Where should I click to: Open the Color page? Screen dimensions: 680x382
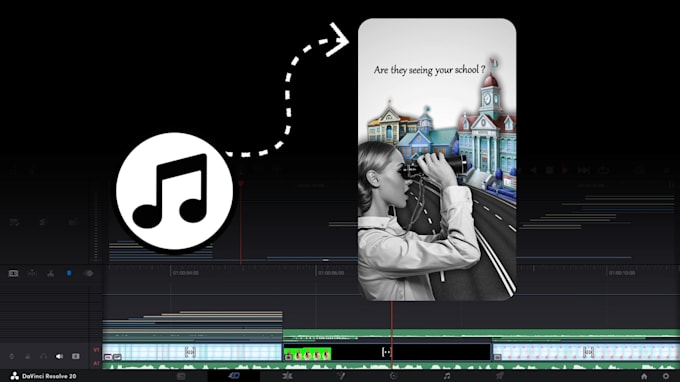393,376
